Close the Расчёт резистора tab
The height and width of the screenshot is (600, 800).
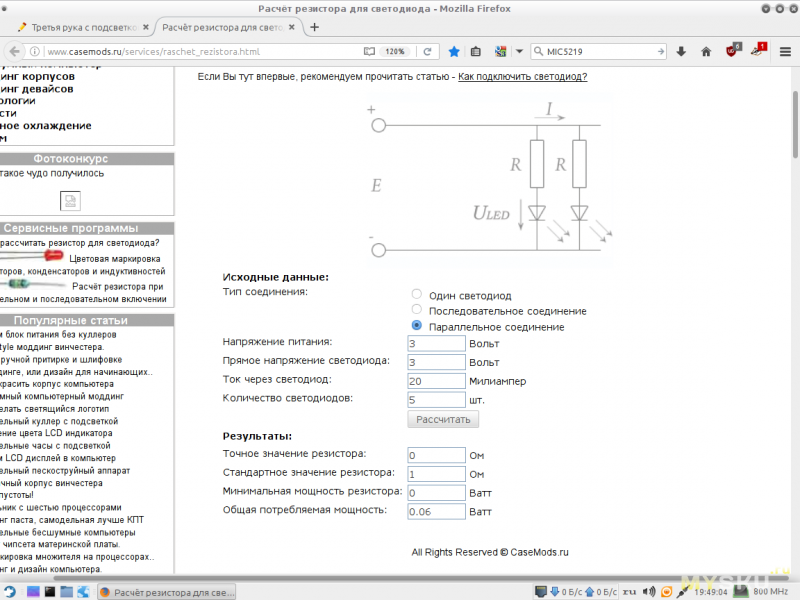click(292, 28)
